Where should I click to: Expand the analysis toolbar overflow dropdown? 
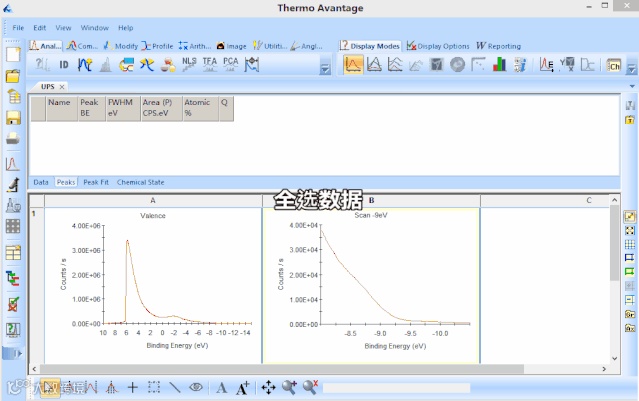pos(325,69)
